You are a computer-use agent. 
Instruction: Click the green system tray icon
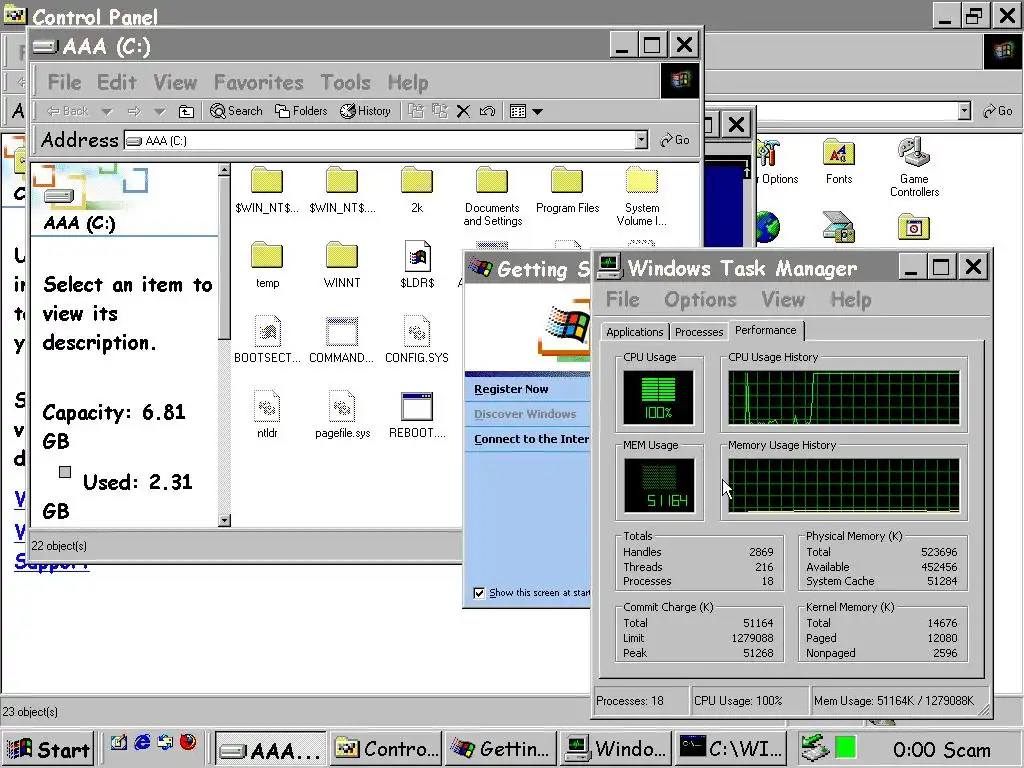coord(846,748)
